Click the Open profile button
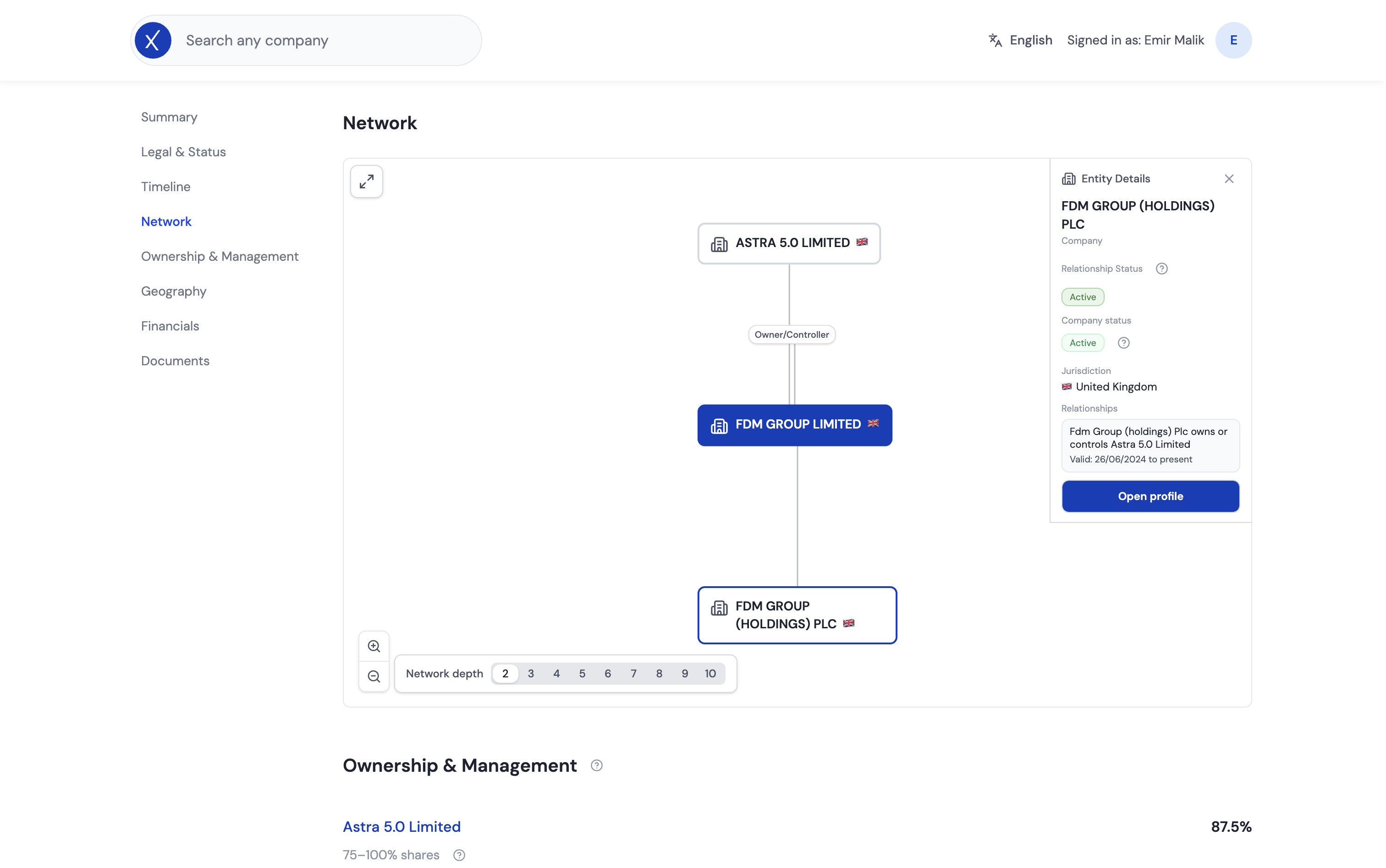The width and height of the screenshot is (1386, 868). click(x=1150, y=496)
